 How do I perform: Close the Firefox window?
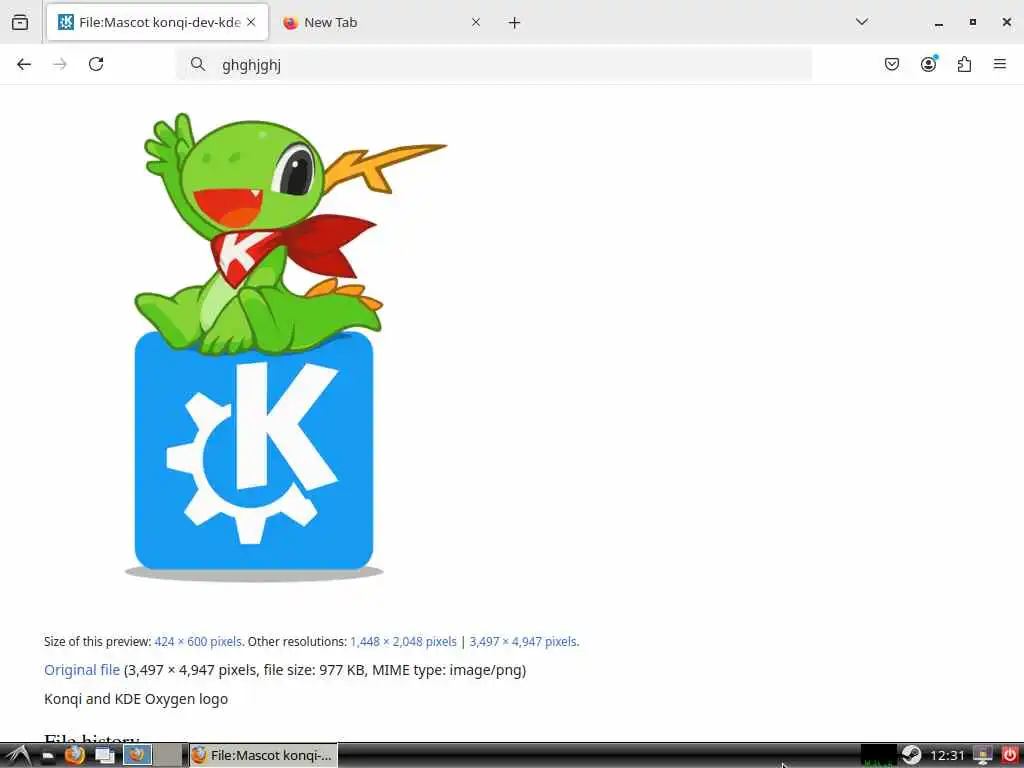[1007, 22]
